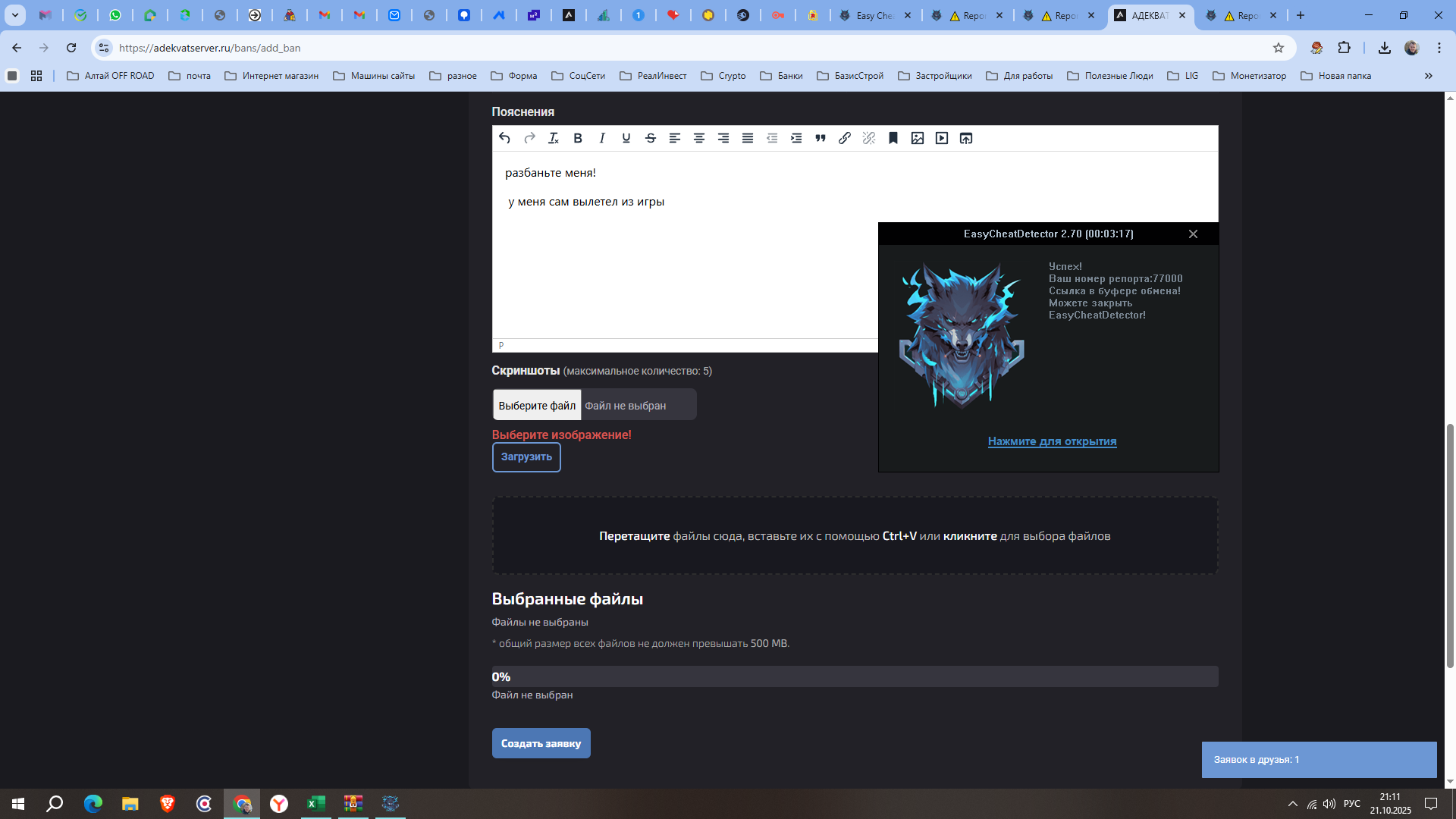Toggle bold formatting in editor
Screen dimensions: 1456x819
click(578, 138)
